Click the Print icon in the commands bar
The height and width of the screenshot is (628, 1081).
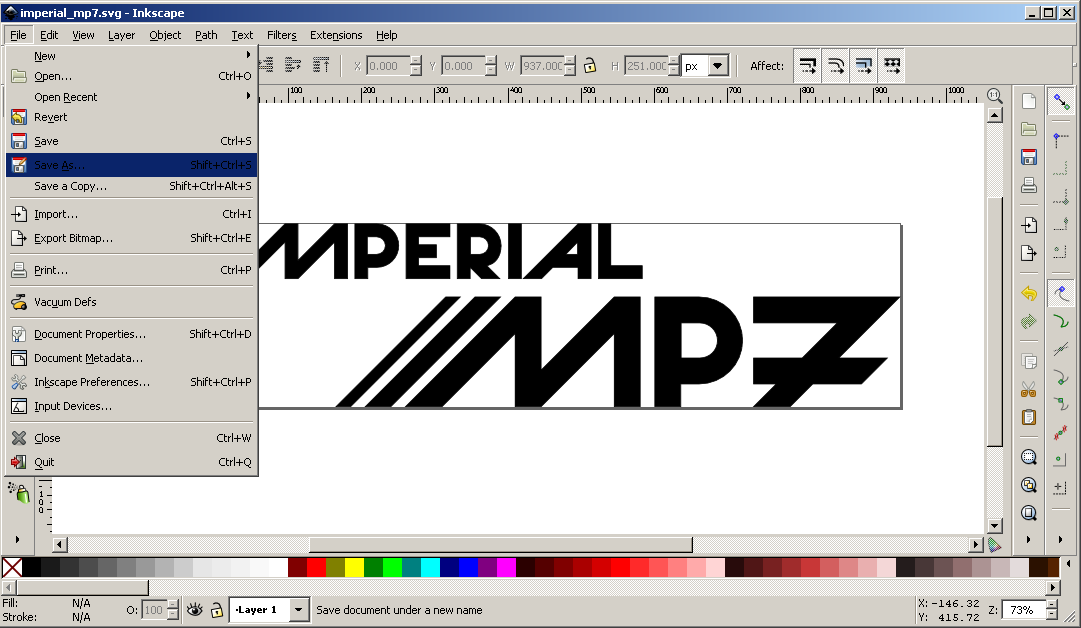[1028, 185]
